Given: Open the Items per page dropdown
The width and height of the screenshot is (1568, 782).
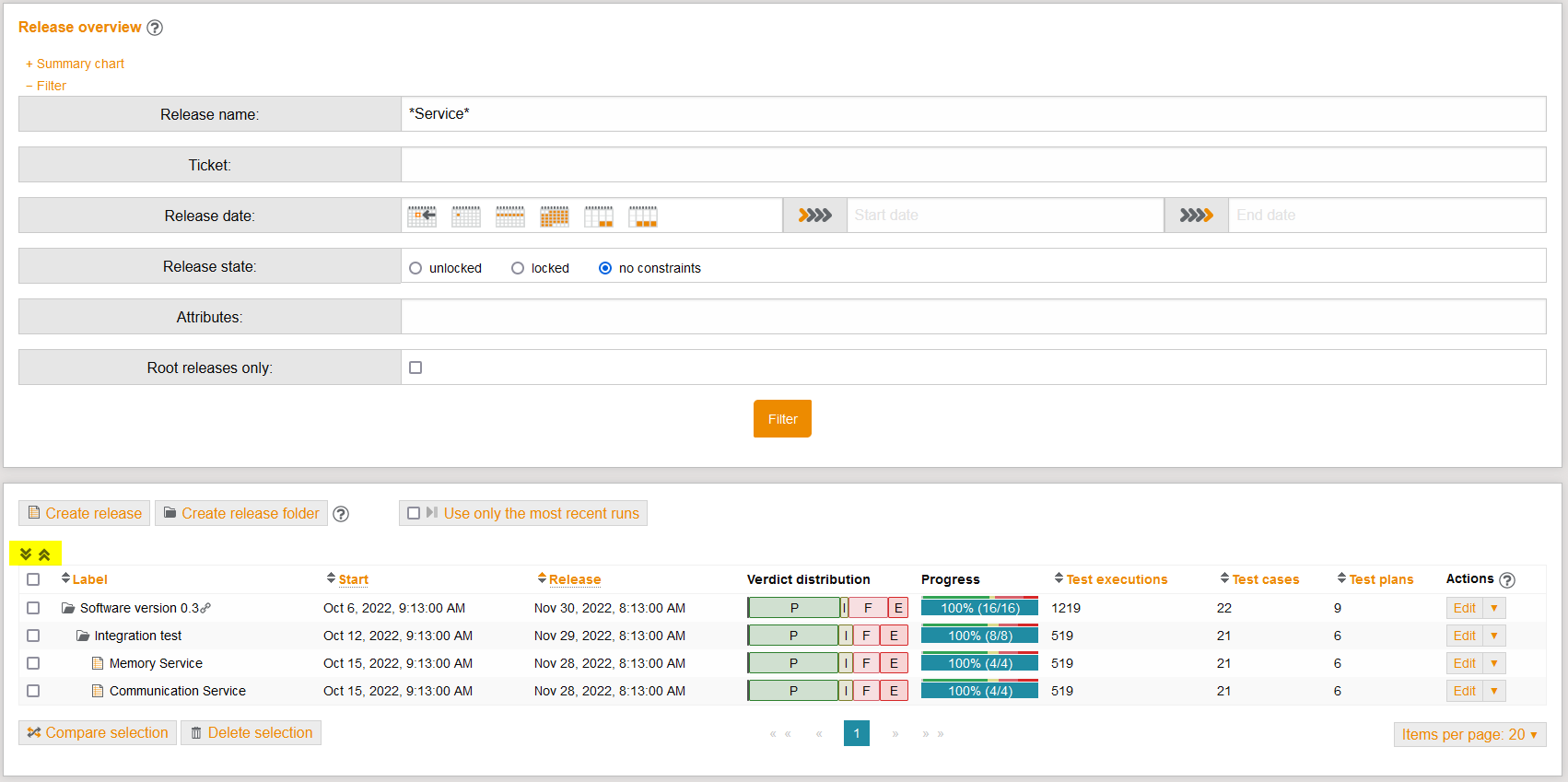Looking at the screenshot, I should tap(1469, 734).
